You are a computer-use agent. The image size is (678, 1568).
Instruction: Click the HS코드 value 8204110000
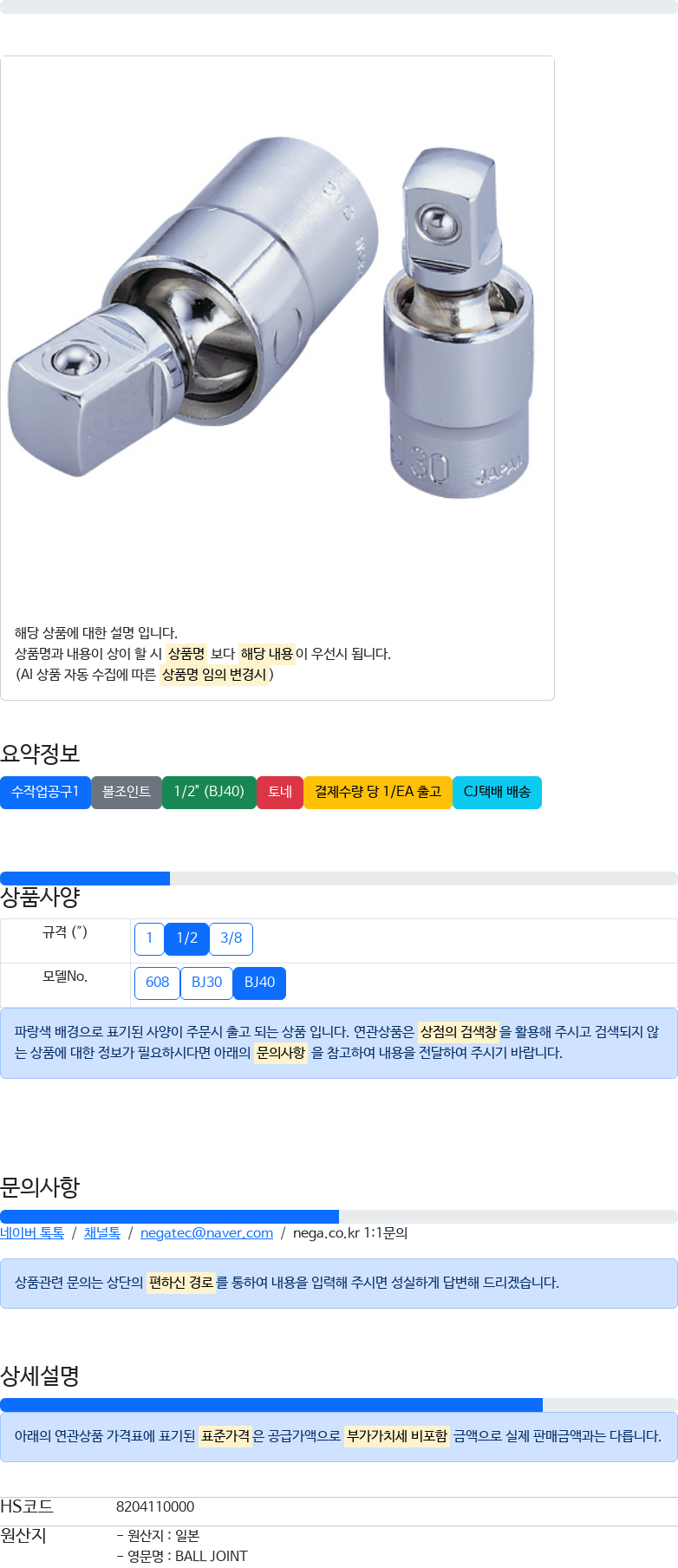pos(155,1507)
